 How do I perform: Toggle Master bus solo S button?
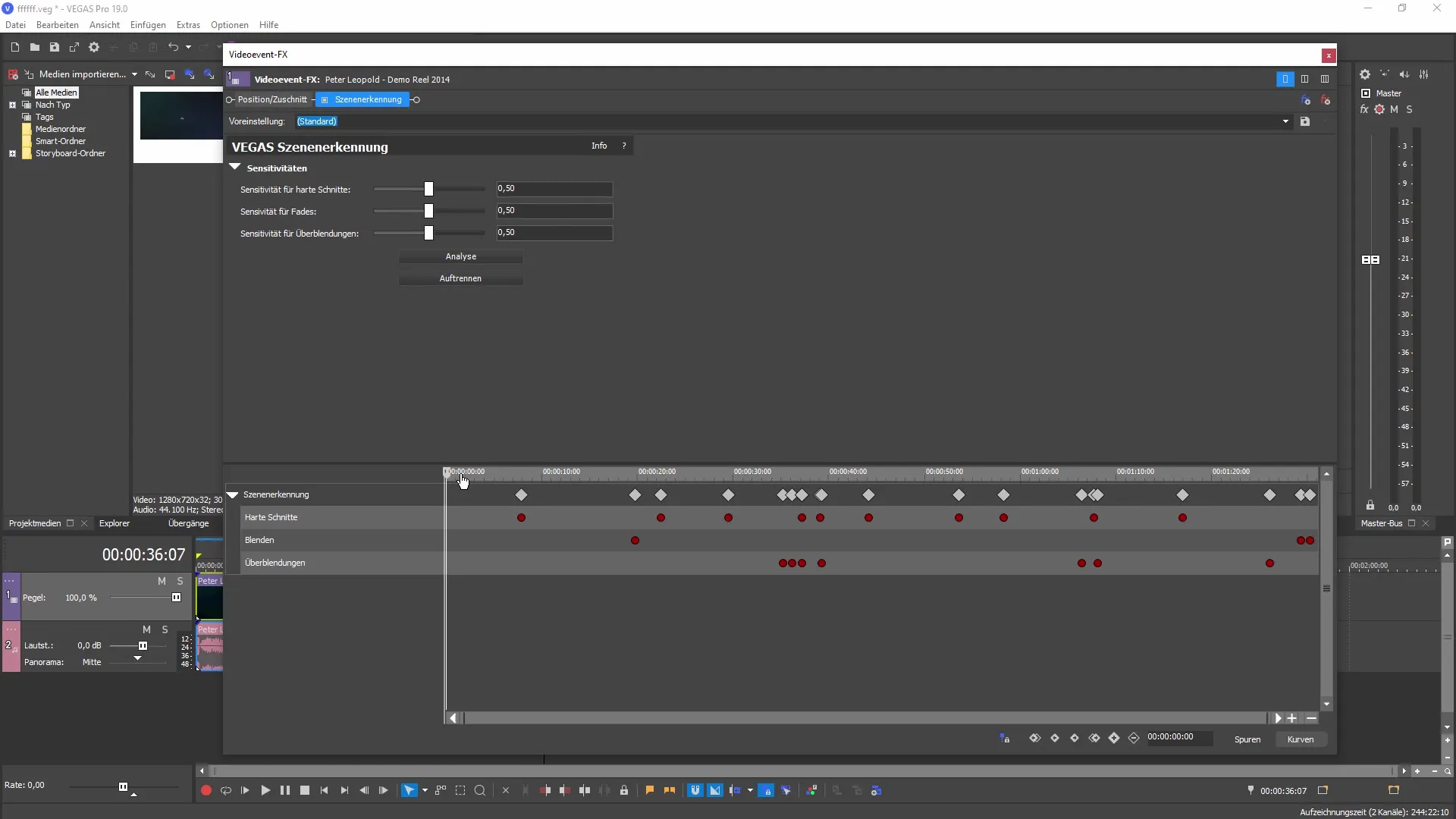click(x=1410, y=109)
